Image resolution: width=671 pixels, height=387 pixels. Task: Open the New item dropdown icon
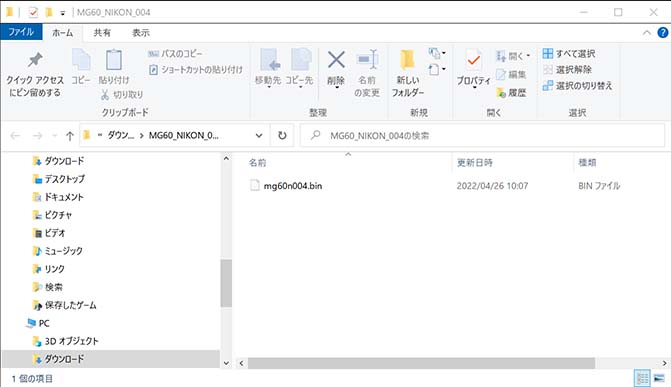coord(437,53)
